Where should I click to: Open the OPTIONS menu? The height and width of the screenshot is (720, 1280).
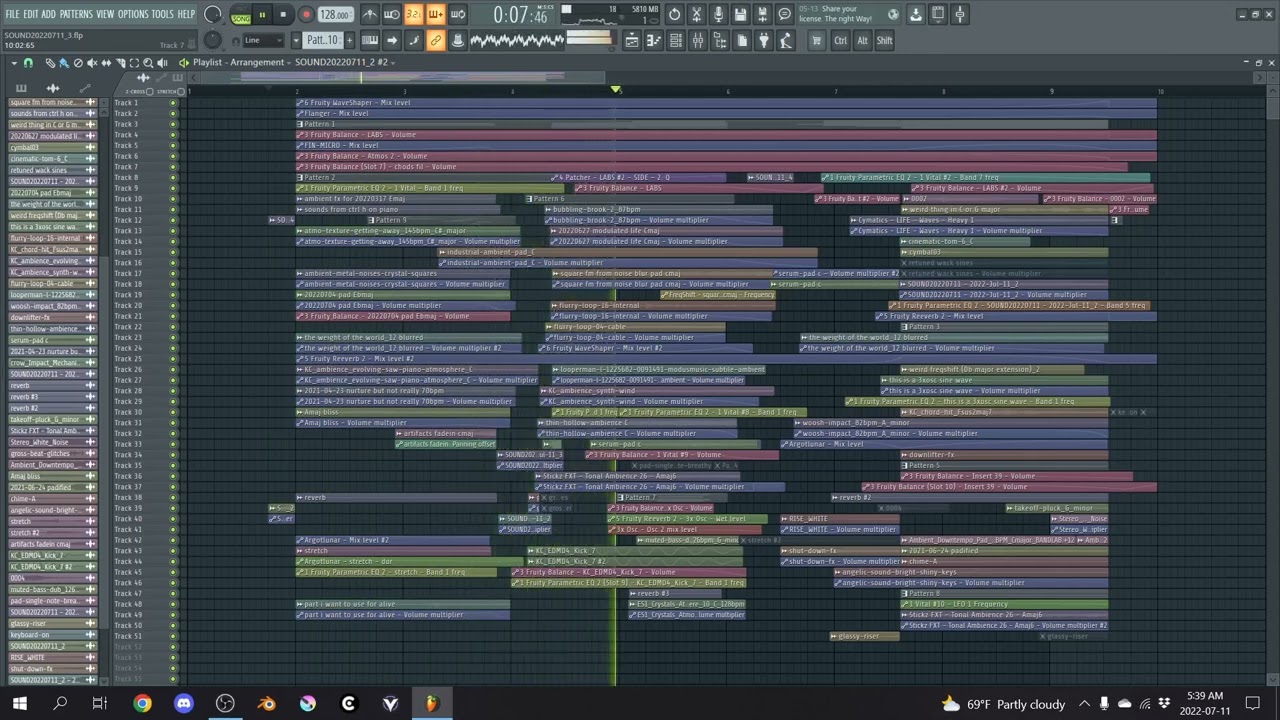(x=133, y=14)
